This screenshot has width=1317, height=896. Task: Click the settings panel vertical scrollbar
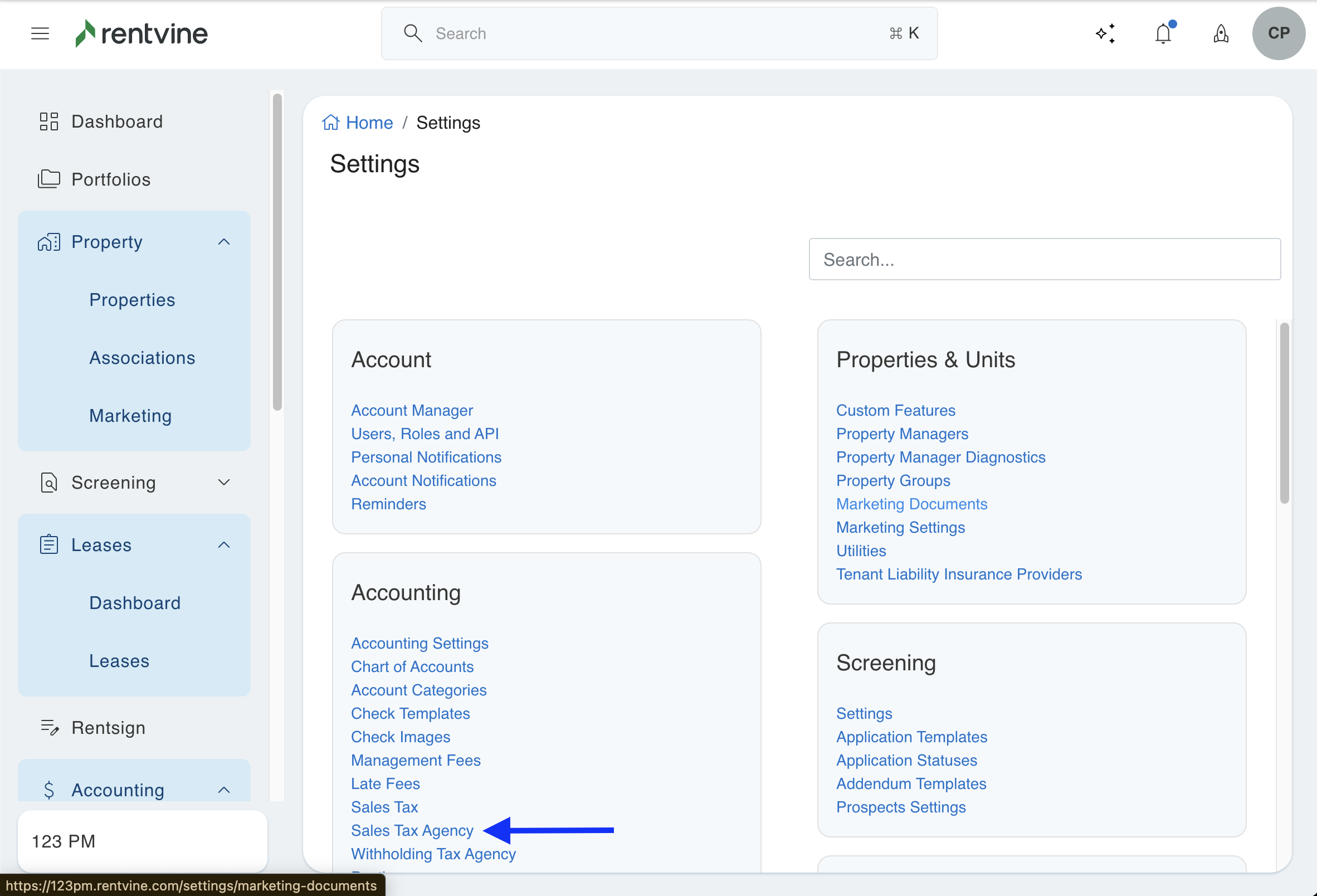[x=1284, y=412]
